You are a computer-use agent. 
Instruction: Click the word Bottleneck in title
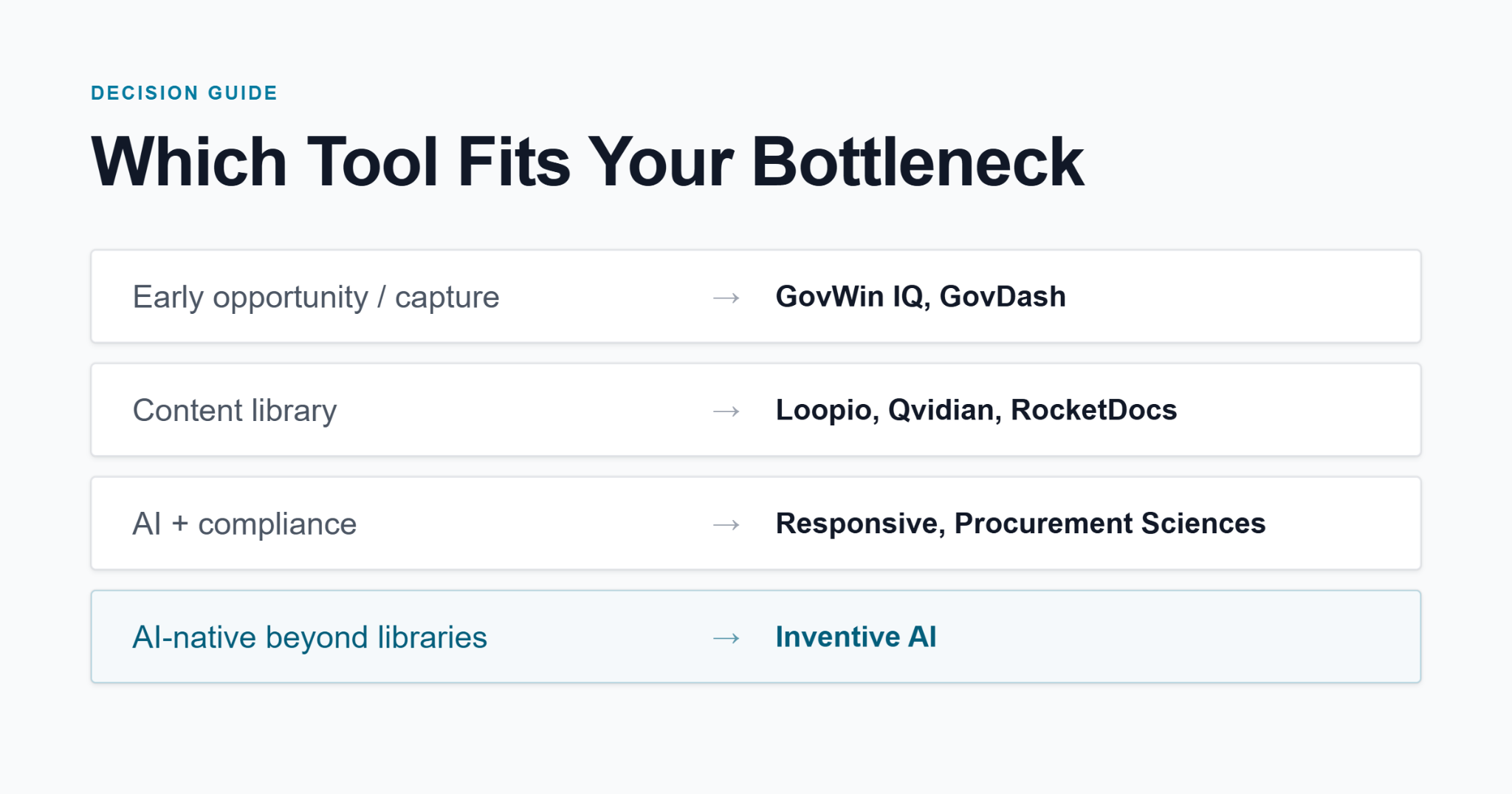point(918,162)
